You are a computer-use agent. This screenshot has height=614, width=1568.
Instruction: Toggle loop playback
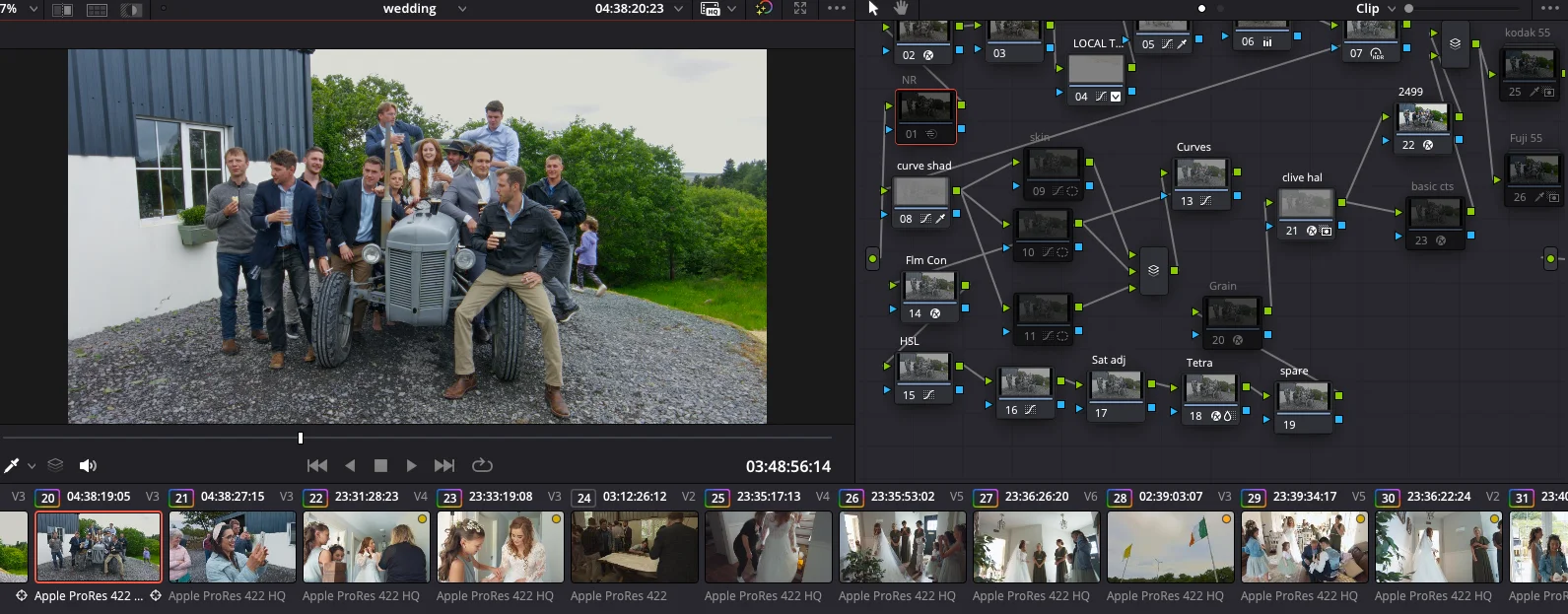tap(482, 465)
